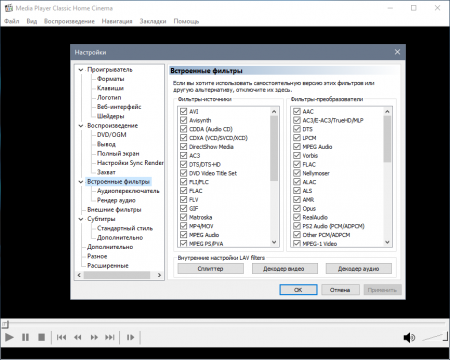Skip to next track icon
Image resolution: width=450 pixels, height=360 pixels.
pos(110,337)
